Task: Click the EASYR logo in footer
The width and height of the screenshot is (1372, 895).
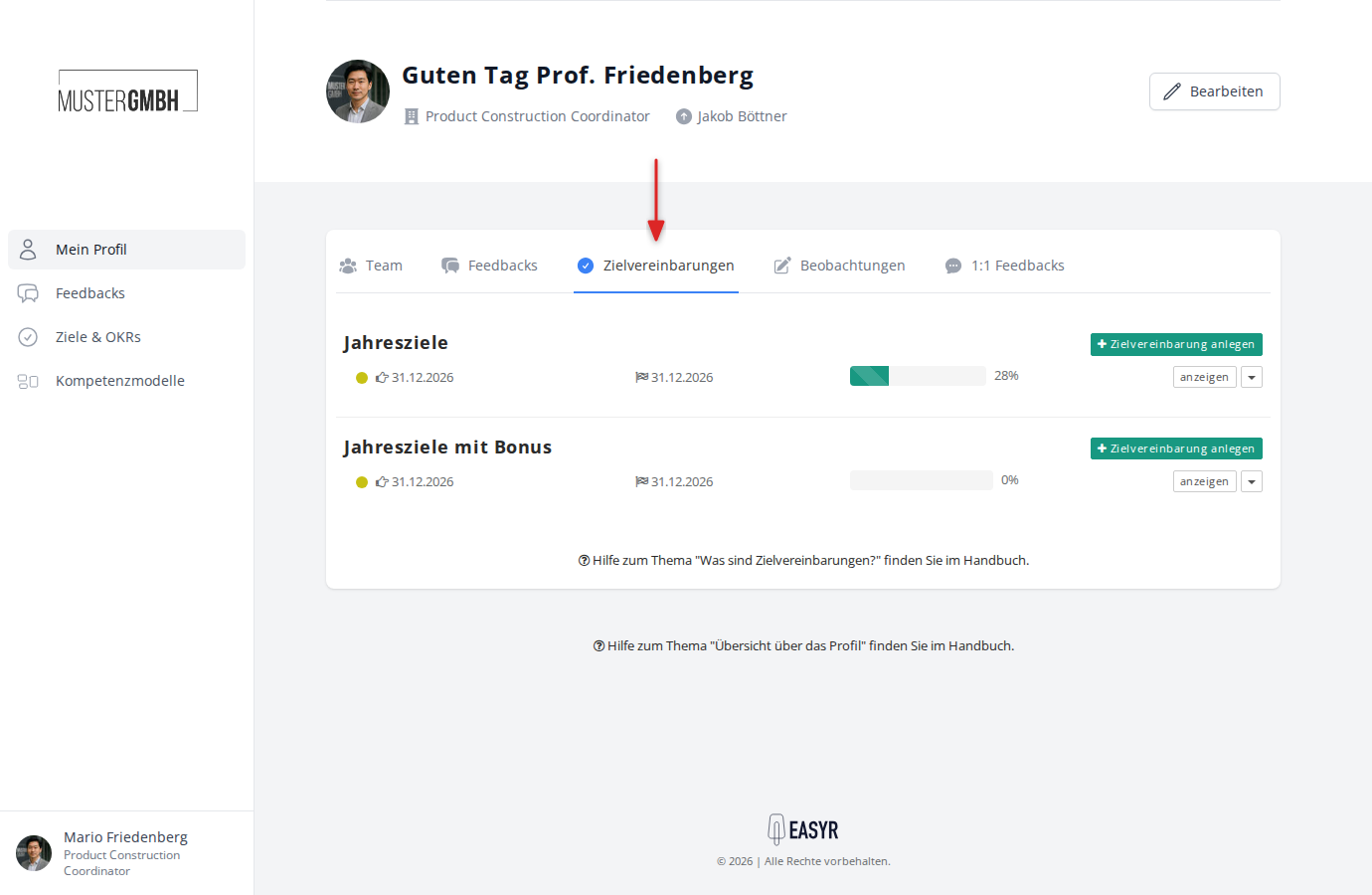Action: pyautogui.click(x=803, y=829)
